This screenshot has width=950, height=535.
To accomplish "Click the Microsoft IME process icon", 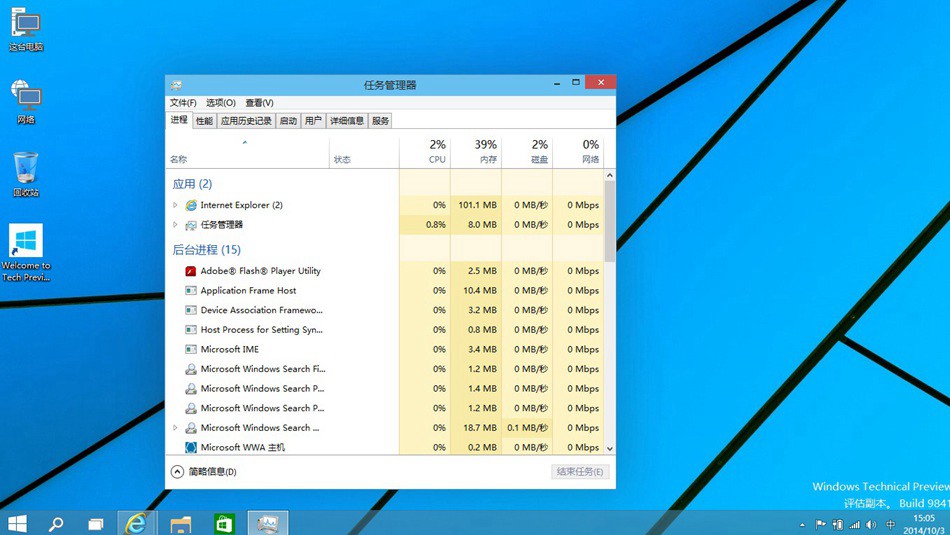I will (x=191, y=350).
